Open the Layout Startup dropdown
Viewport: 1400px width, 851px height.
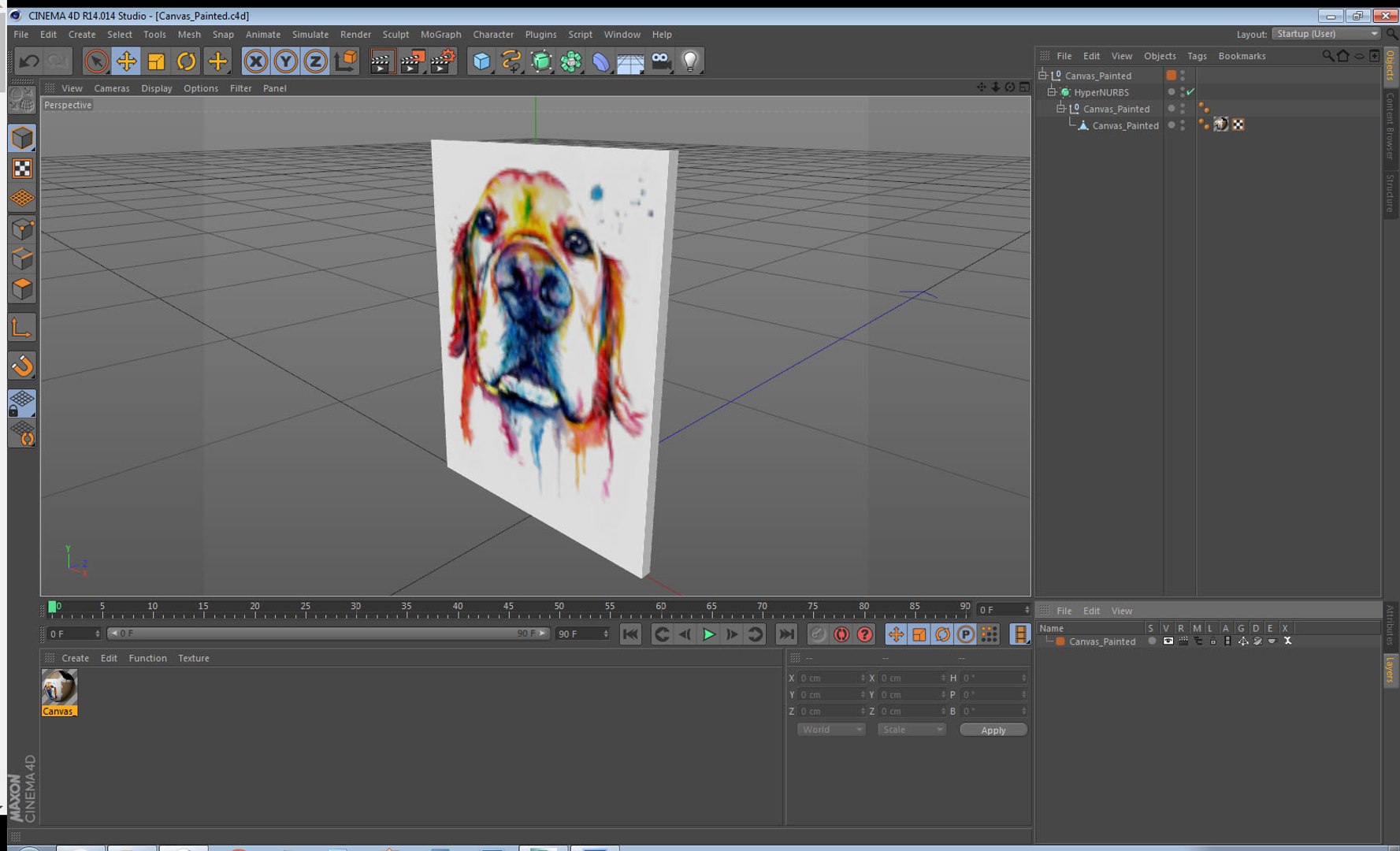click(x=1326, y=34)
